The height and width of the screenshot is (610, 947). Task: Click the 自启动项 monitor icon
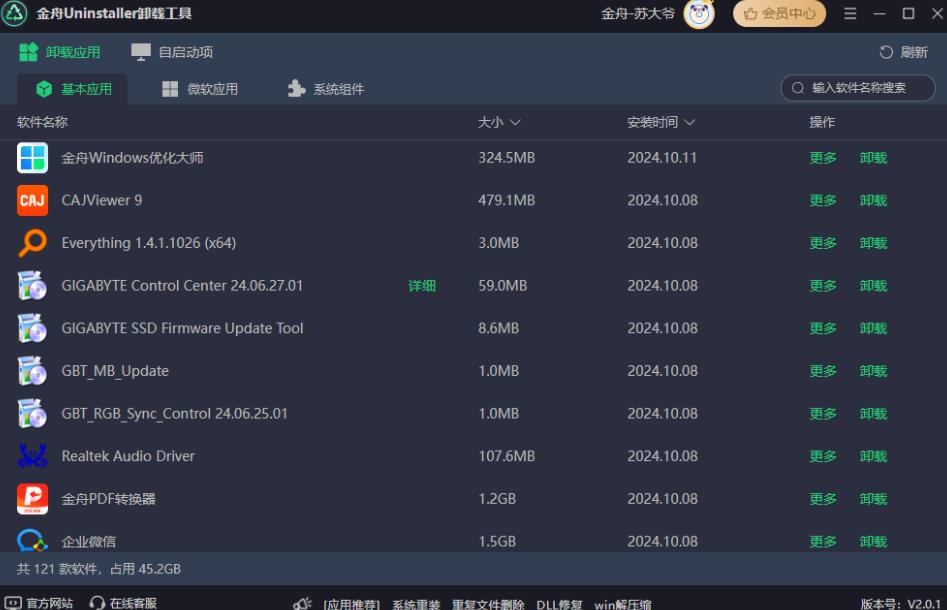[x=141, y=53]
